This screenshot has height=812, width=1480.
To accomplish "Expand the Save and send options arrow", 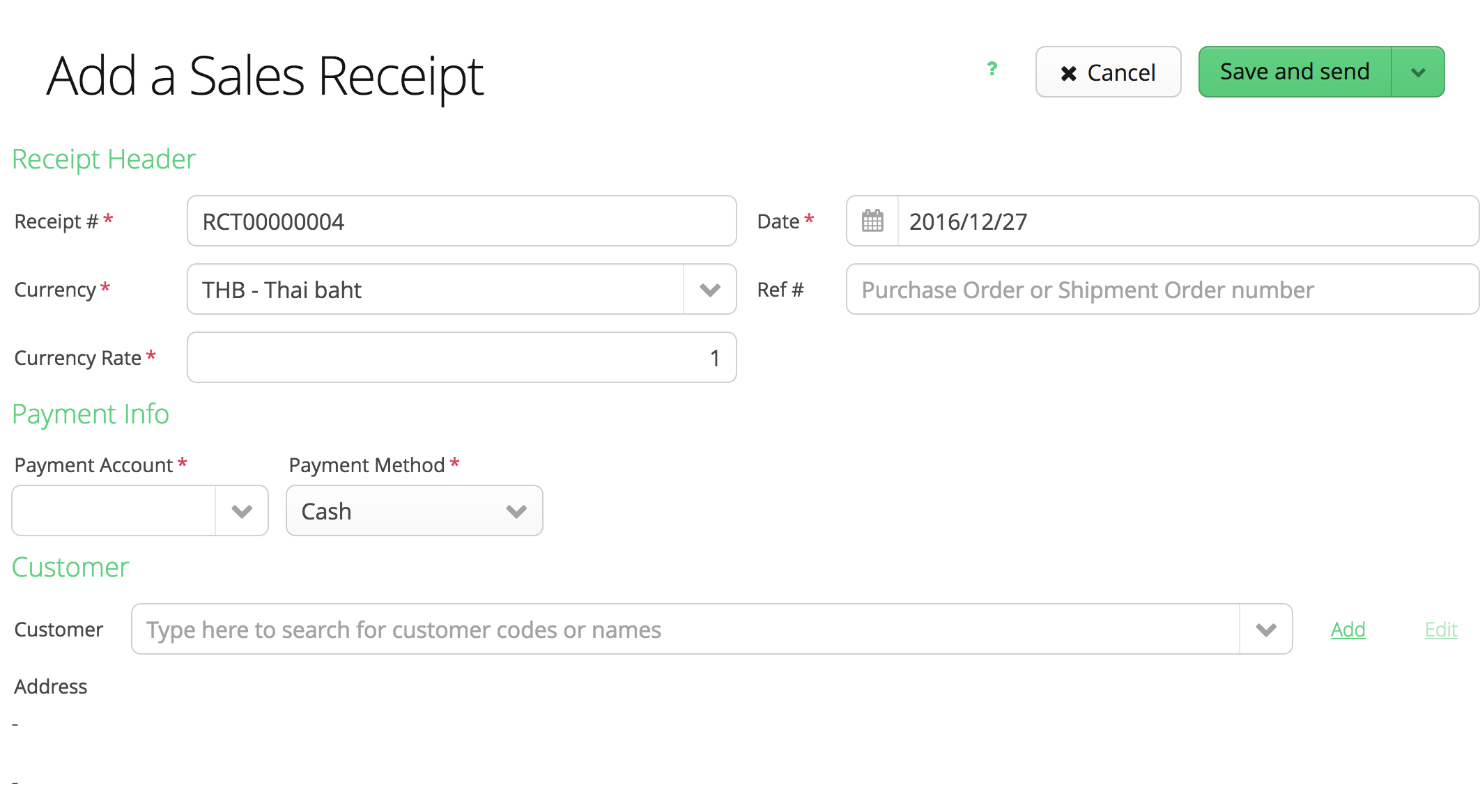I will [1418, 72].
